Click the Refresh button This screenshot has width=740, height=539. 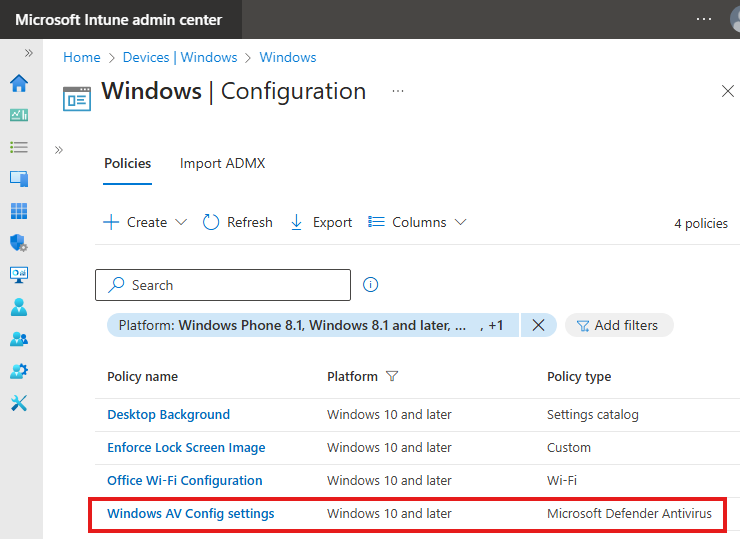237,222
